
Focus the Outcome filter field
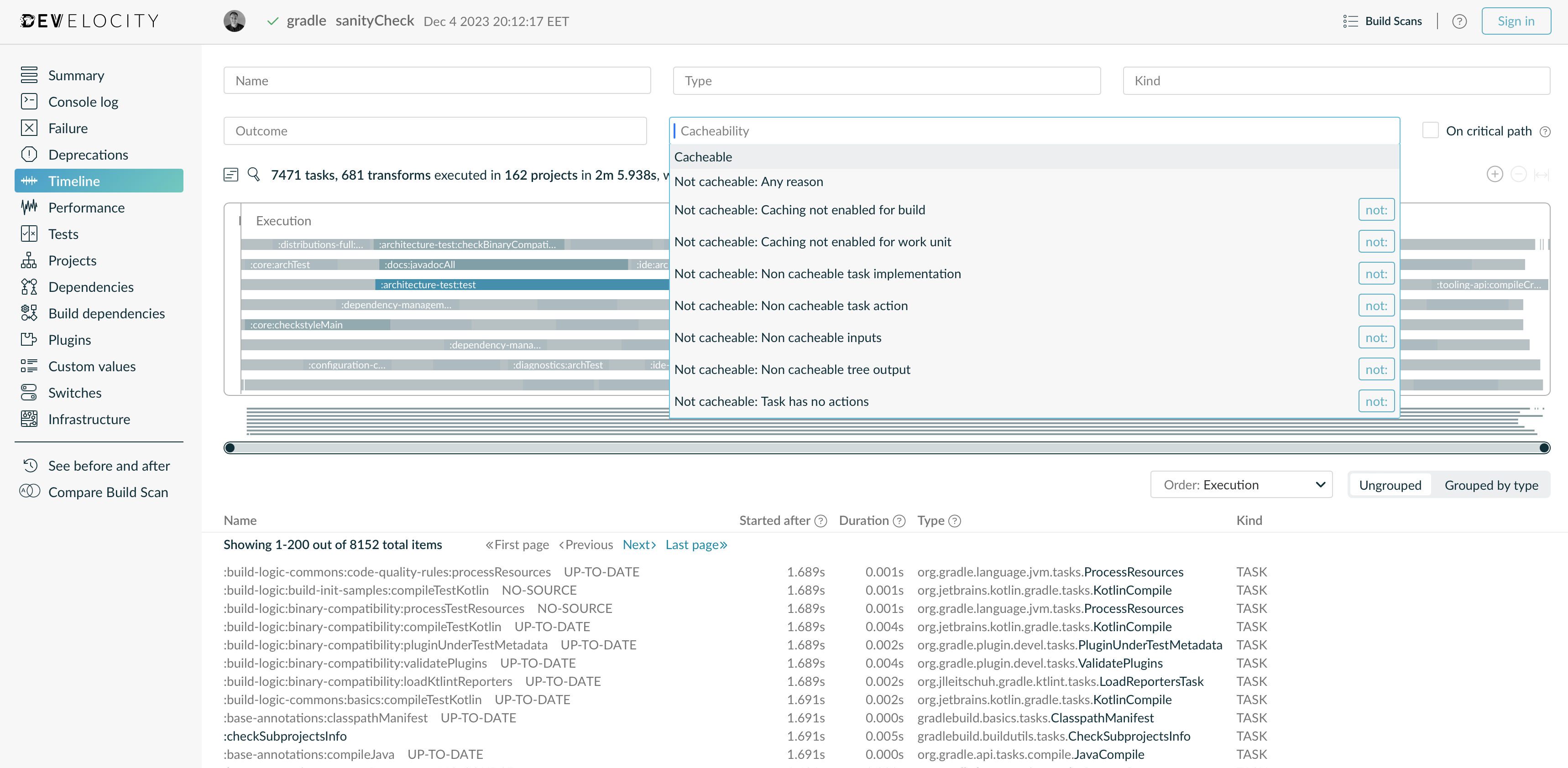coord(434,131)
